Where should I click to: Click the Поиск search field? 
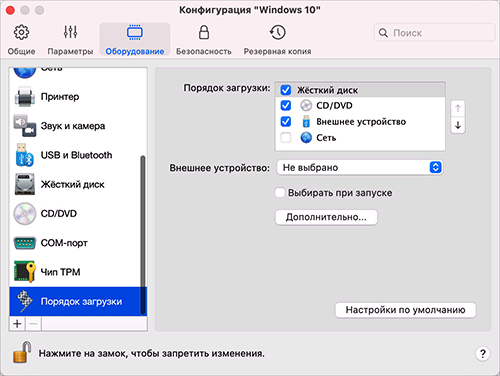tap(434, 33)
